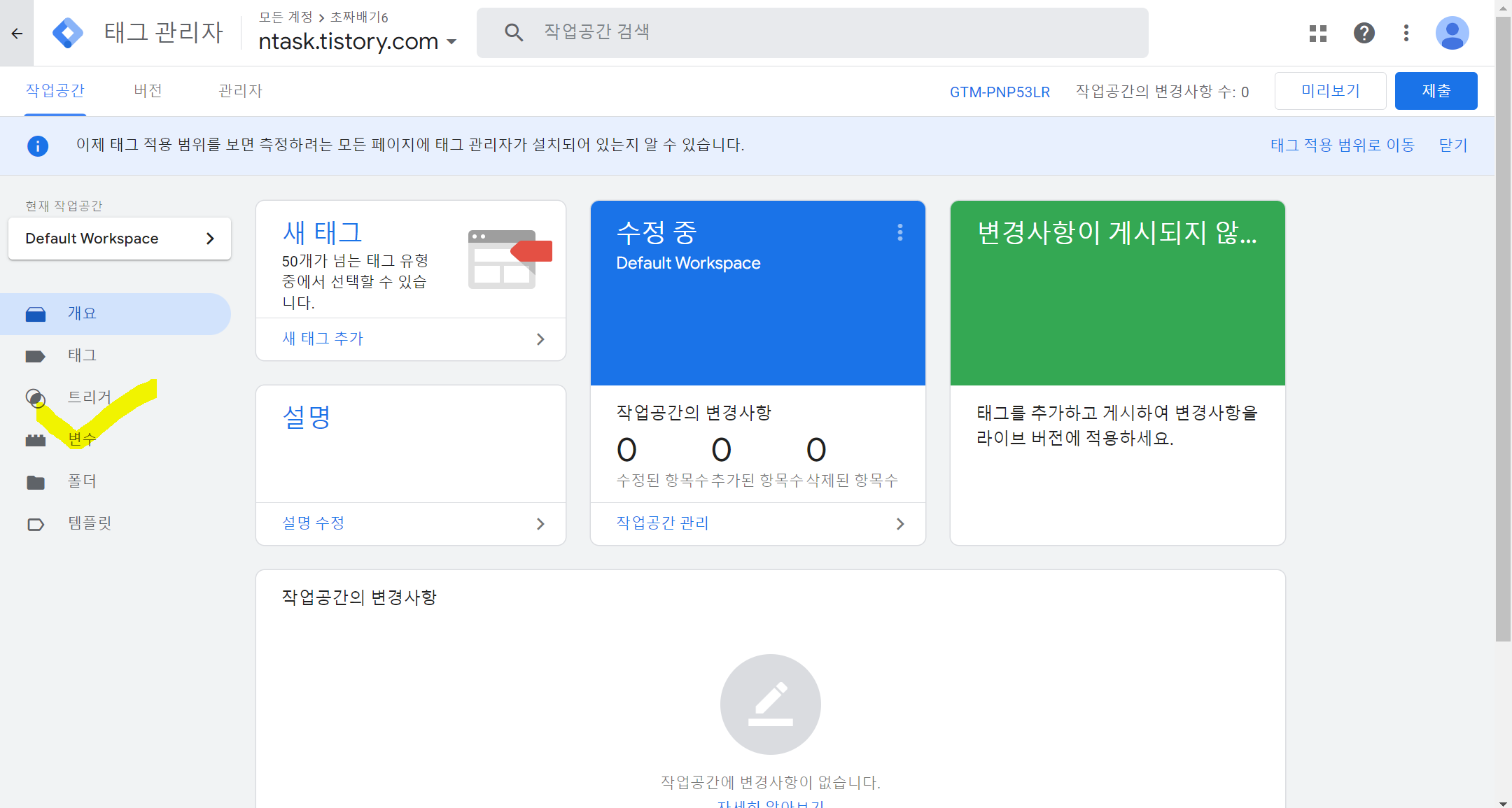The height and width of the screenshot is (808, 1512).
Task: Click the 태그 적용 범위로 이동 link
Action: 1342,145
